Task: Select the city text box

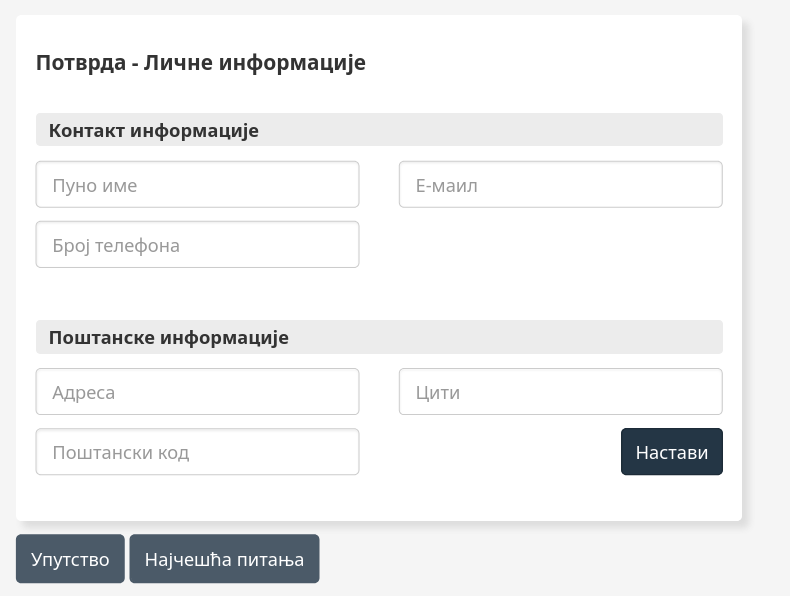Action: (561, 391)
